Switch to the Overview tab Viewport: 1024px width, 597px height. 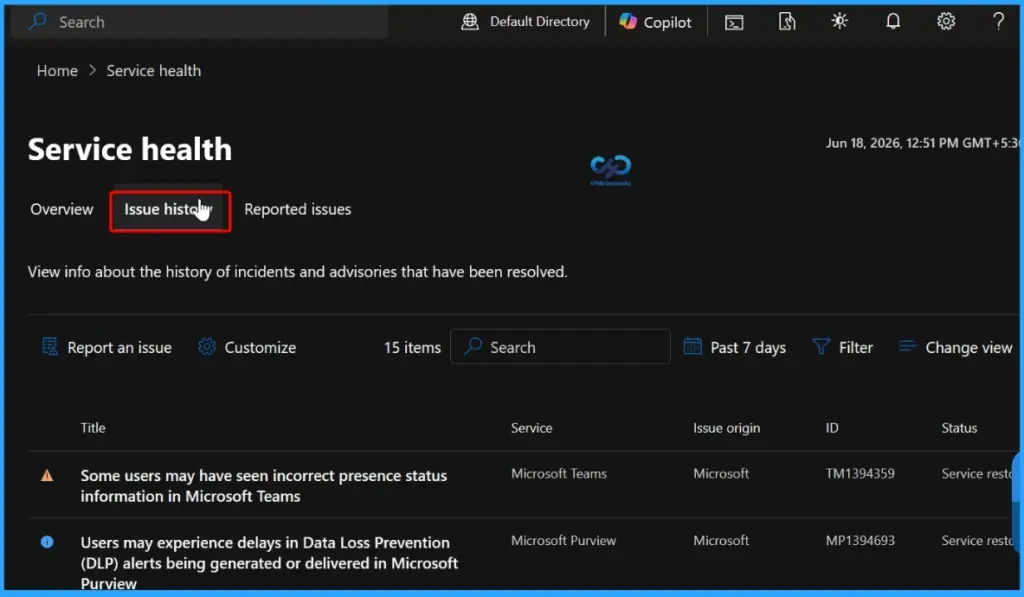[x=62, y=209]
